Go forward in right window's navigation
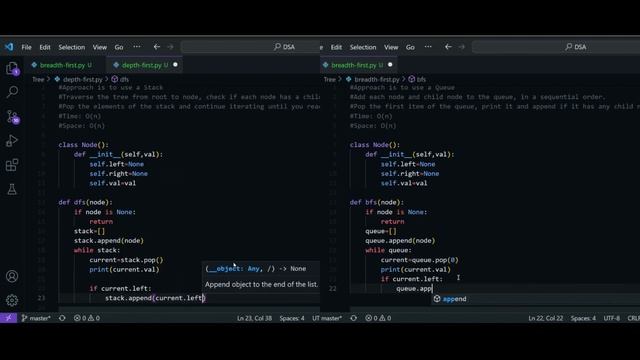Viewport: 640px width, 360px height. pyautogui.click(x=462, y=47)
